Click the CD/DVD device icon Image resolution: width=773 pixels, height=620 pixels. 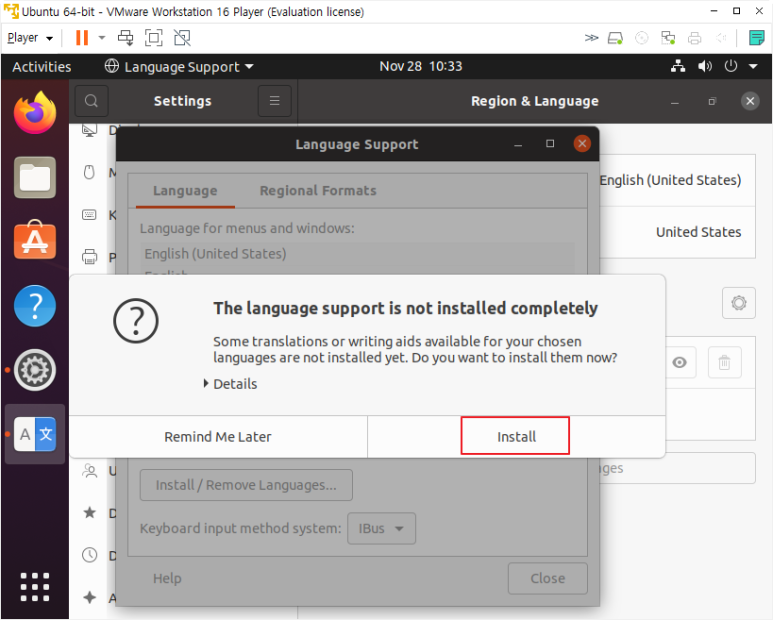click(x=641, y=38)
